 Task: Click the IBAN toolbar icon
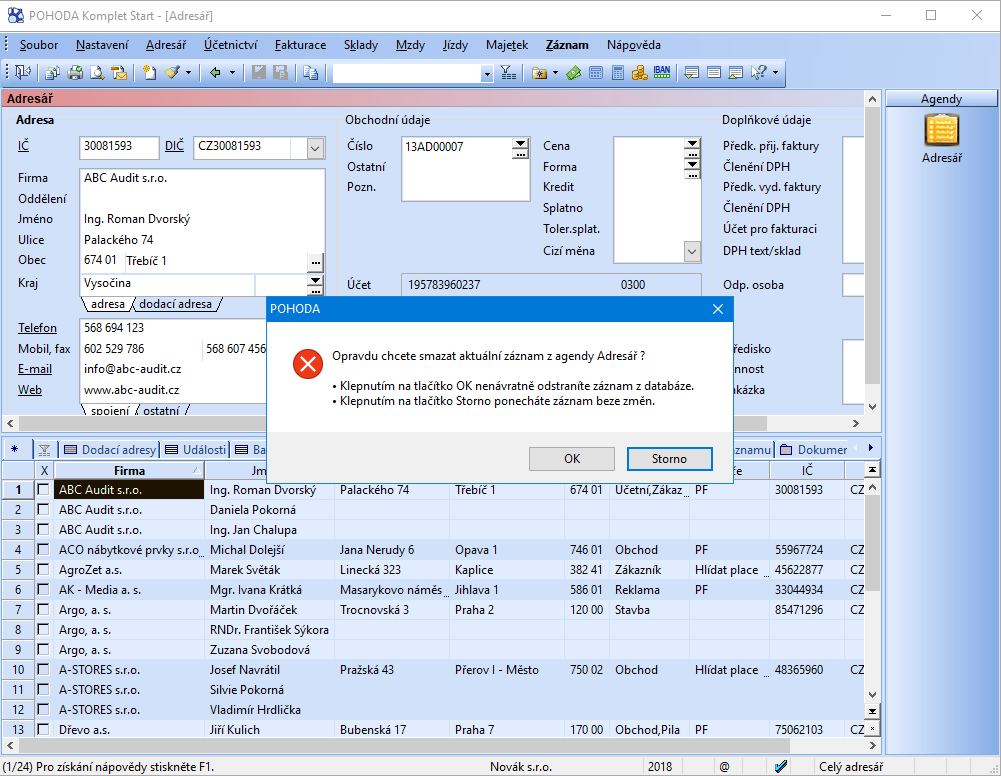click(662, 72)
